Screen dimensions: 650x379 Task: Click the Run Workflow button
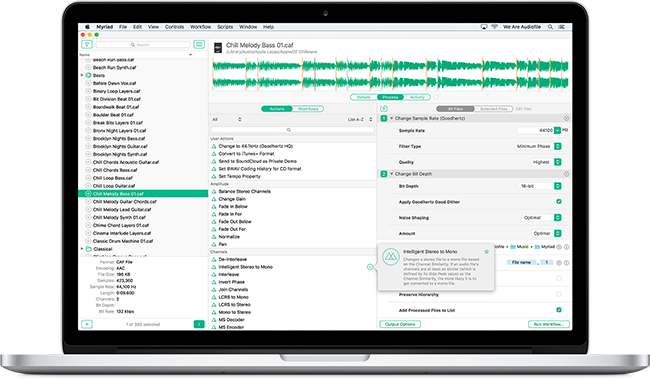[549, 324]
